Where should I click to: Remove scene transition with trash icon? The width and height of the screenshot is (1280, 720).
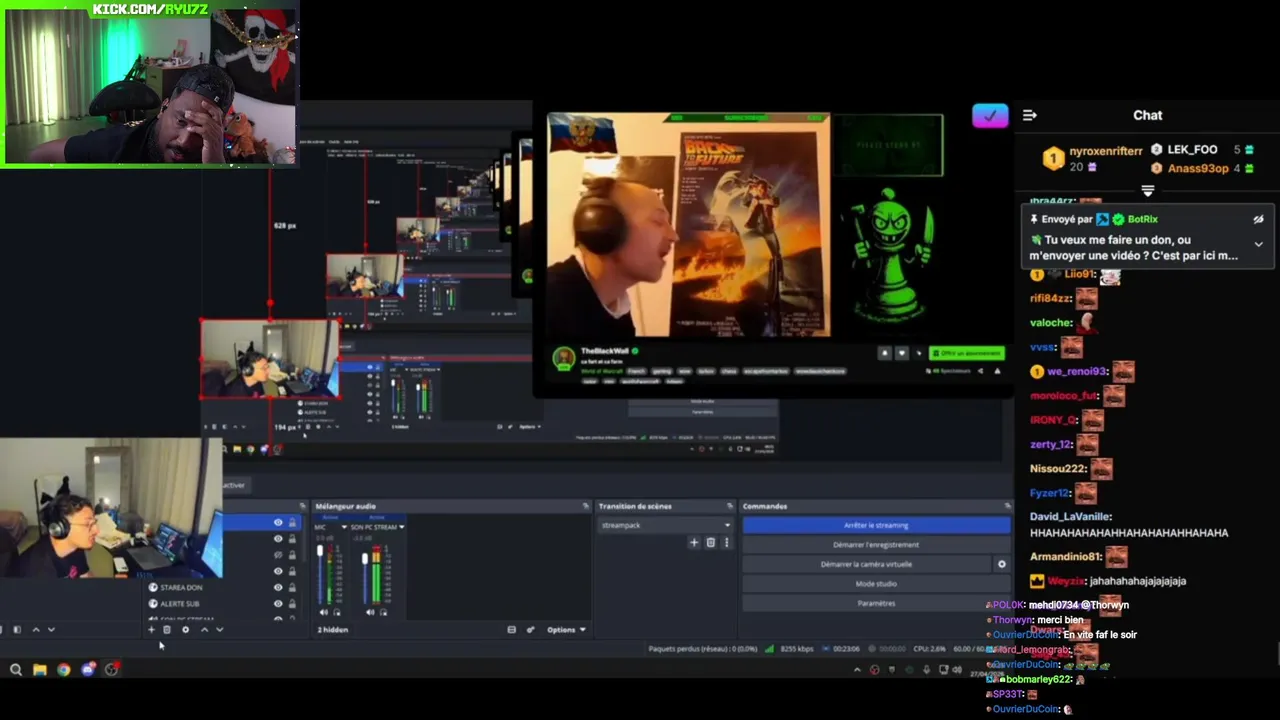coord(710,543)
